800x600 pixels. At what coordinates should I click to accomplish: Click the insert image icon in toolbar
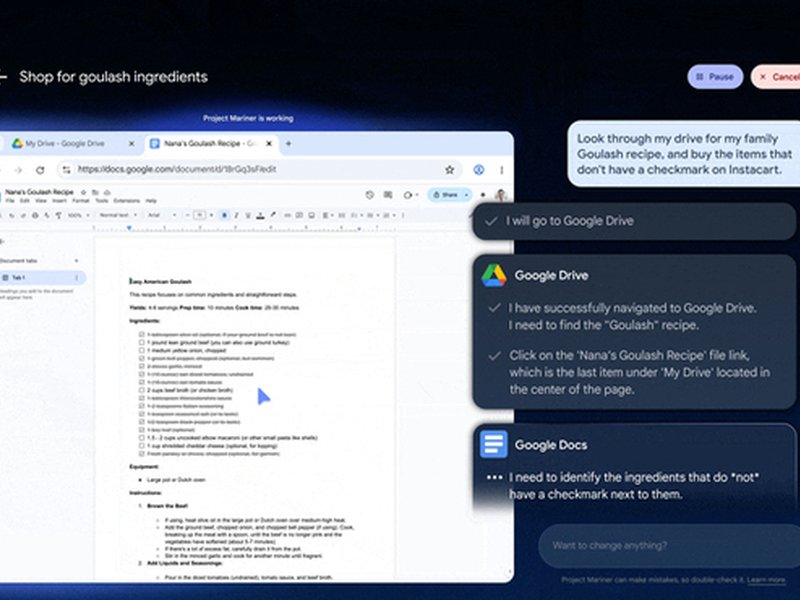coord(311,215)
